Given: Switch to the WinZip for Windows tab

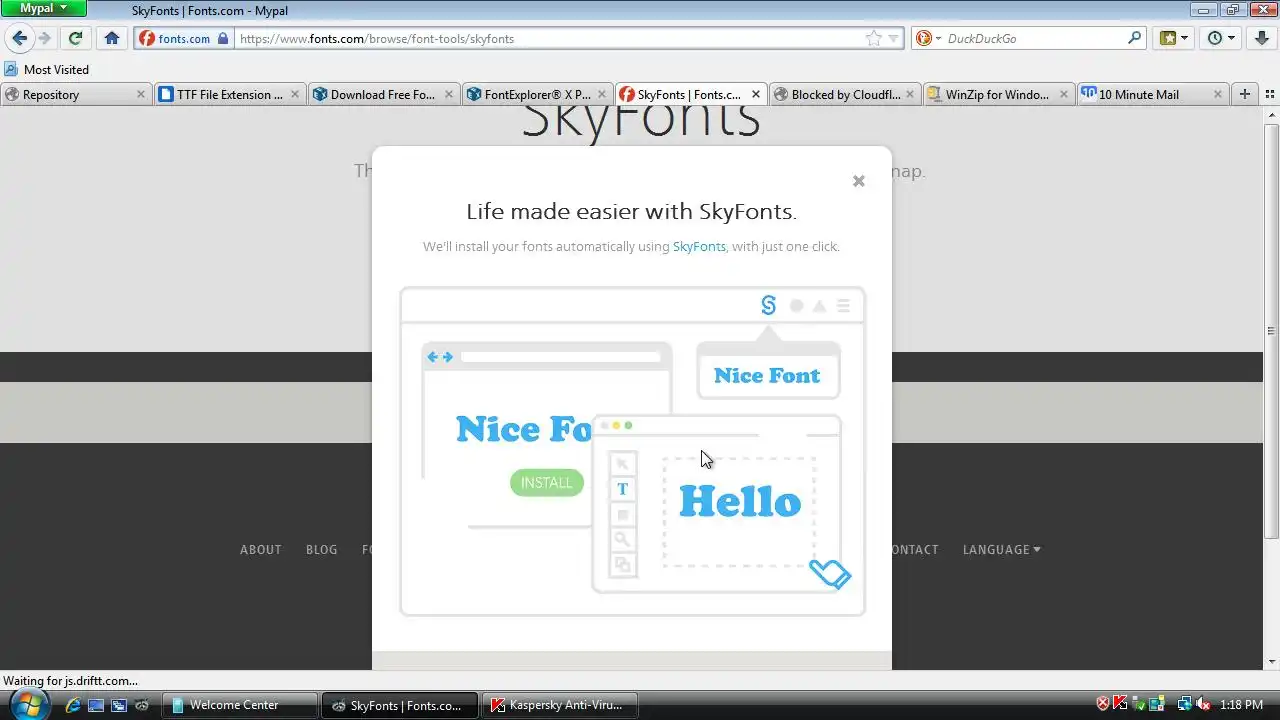Looking at the screenshot, I should 997,94.
